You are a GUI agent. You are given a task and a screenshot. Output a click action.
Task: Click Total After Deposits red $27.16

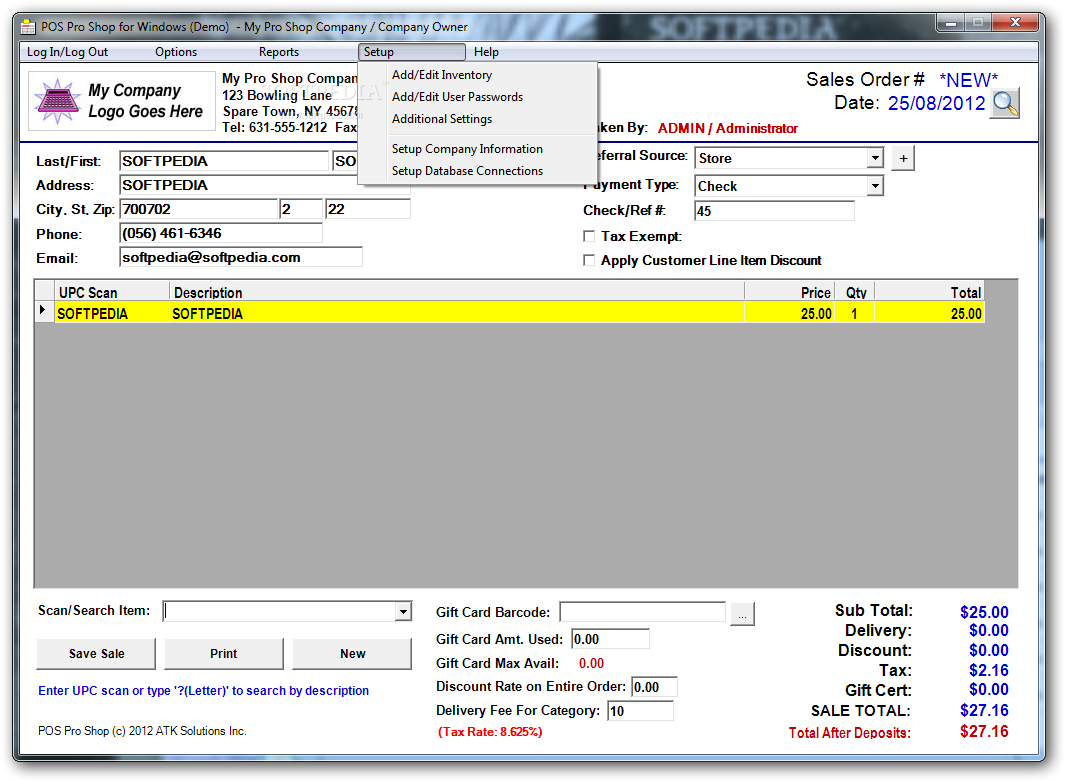point(984,732)
